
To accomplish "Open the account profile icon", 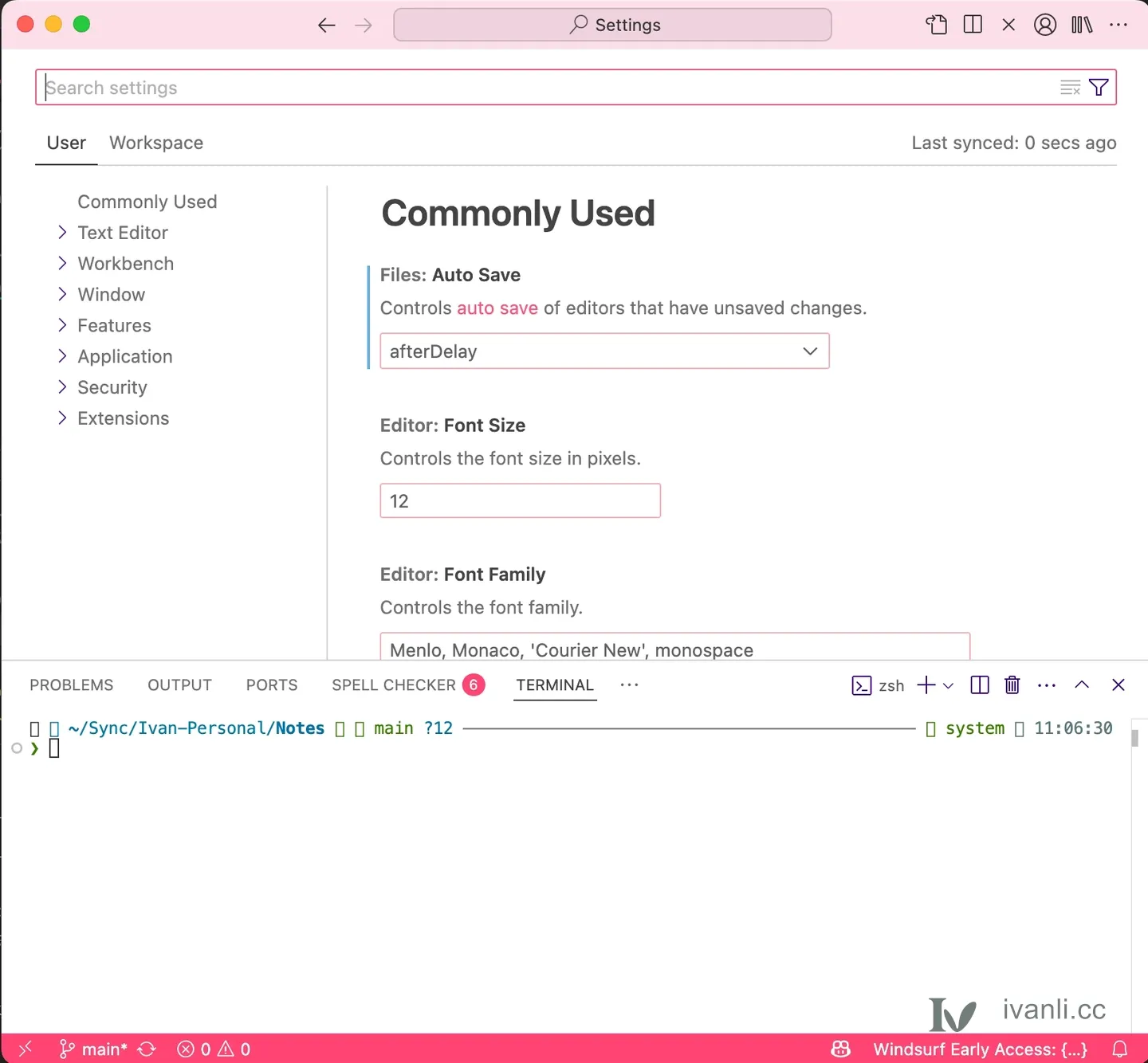I will pos(1045,25).
